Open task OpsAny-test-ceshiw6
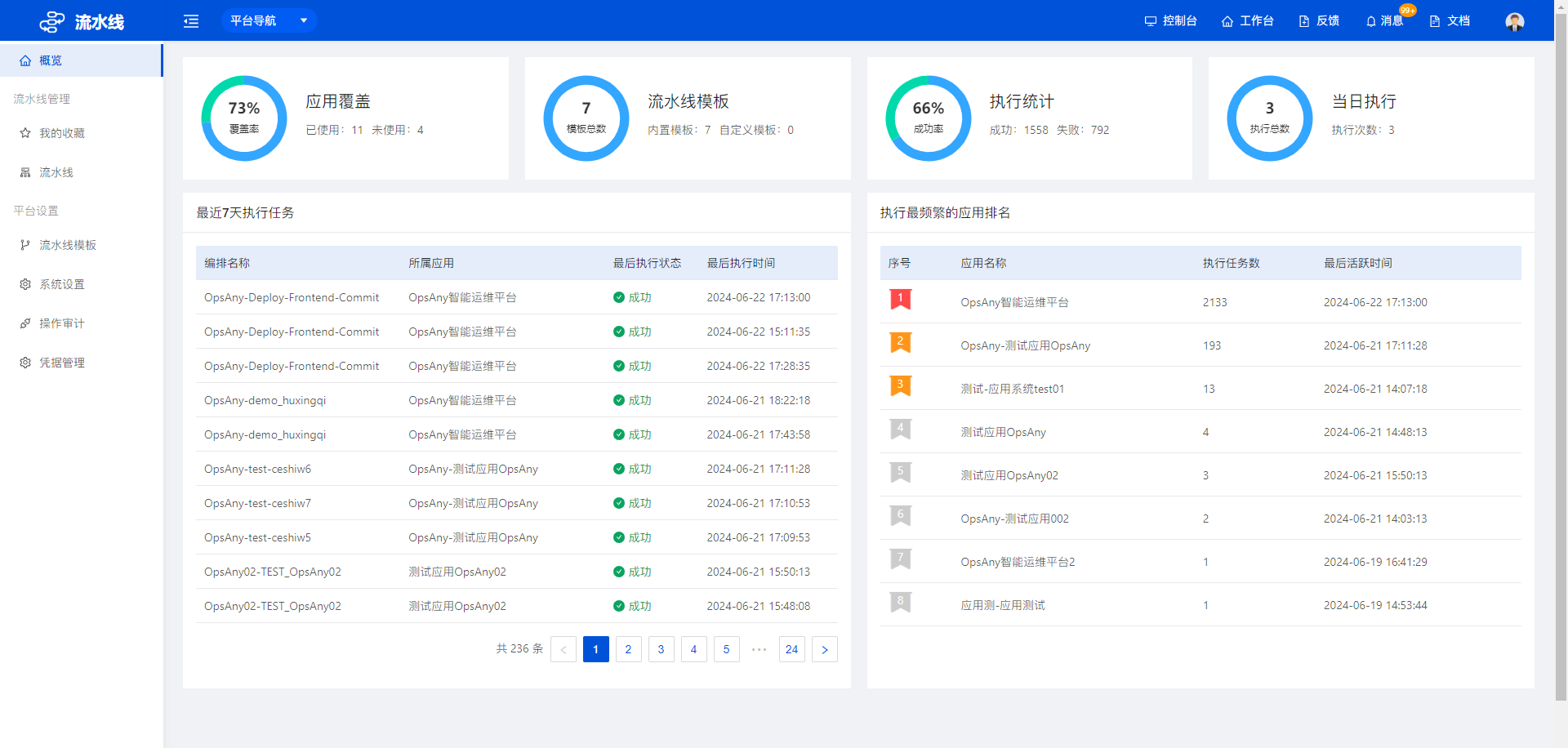The height and width of the screenshot is (748, 1568). click(x=257, y=469)
